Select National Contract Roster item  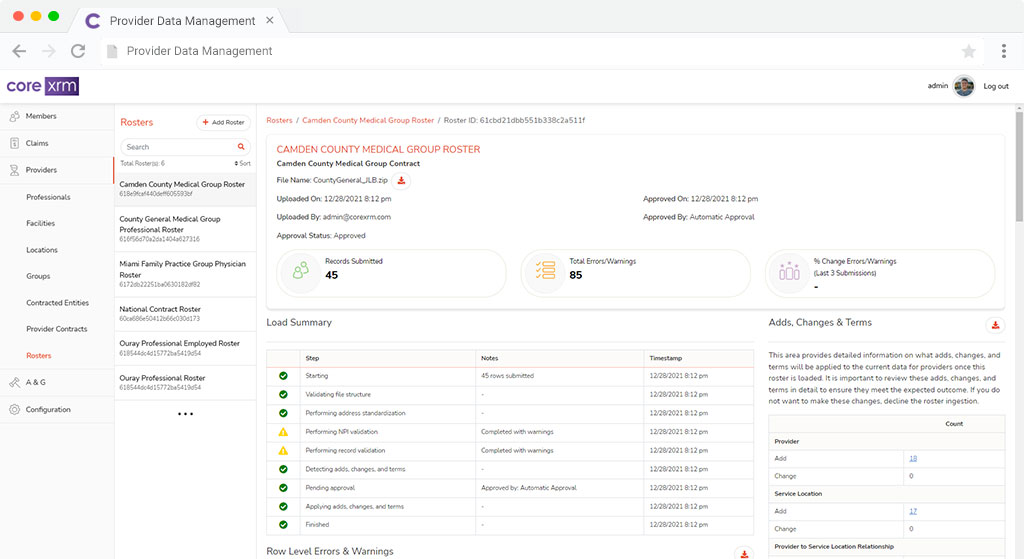click(185, 313)
